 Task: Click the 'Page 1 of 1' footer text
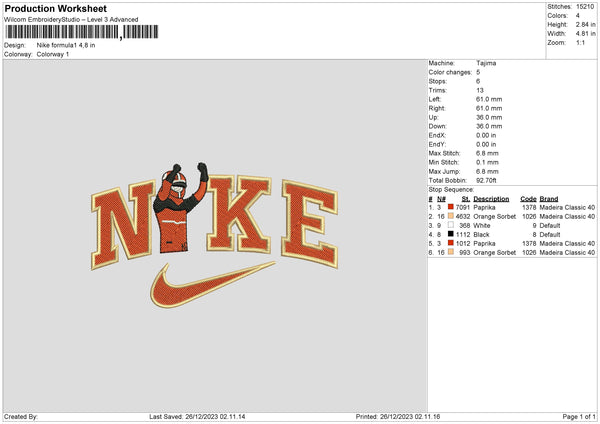579,417
